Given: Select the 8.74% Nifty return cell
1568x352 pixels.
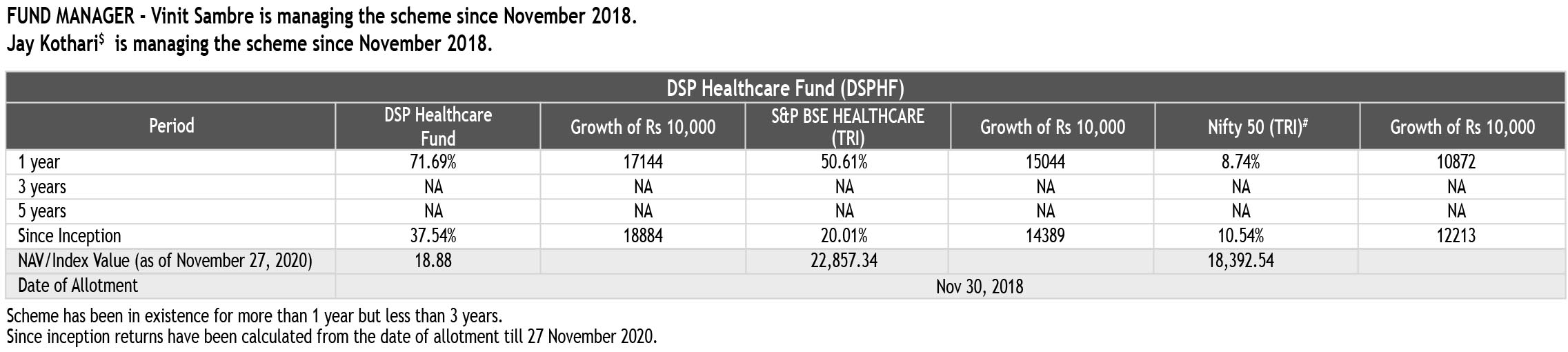Looking at the screenshot, I should click(1240, 162).
